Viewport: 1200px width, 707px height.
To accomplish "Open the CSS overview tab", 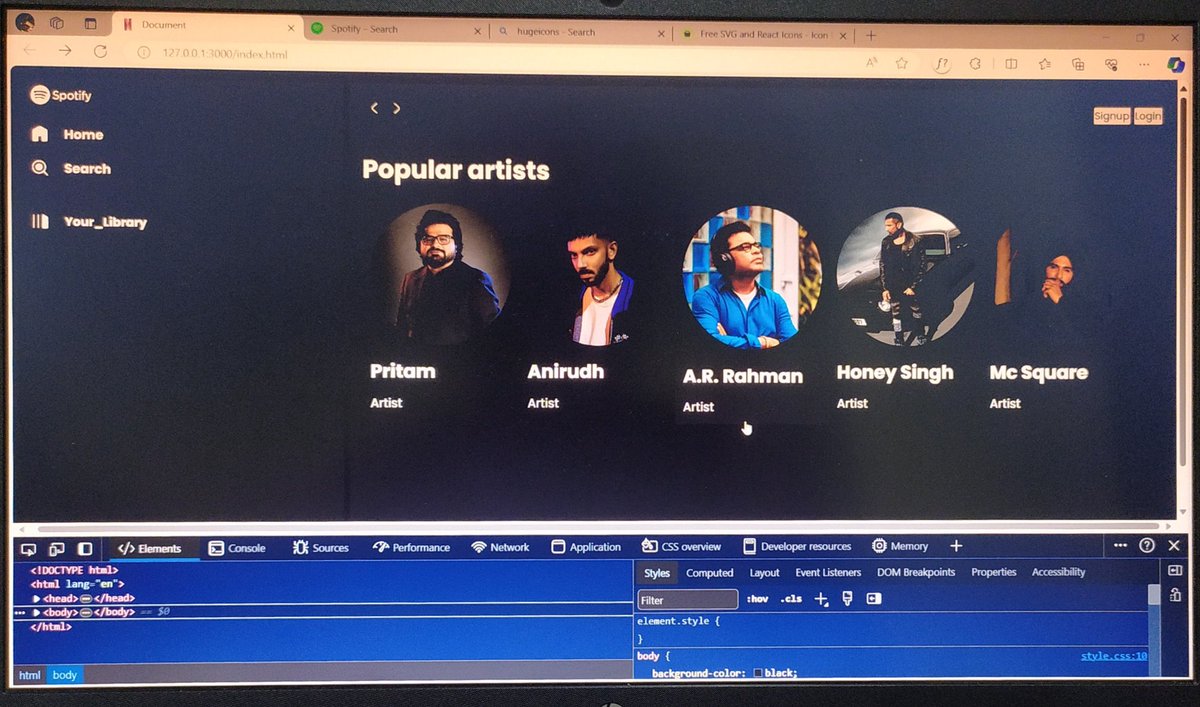I will tap(682, 547).
